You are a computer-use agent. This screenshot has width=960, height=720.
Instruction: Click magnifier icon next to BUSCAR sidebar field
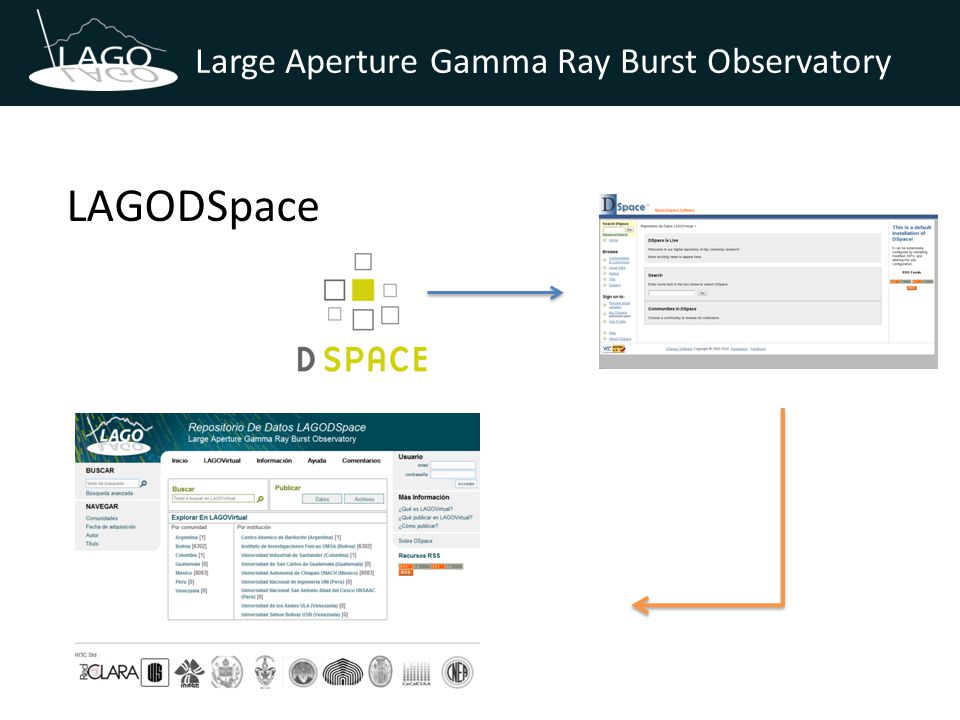tap(144, 484)
